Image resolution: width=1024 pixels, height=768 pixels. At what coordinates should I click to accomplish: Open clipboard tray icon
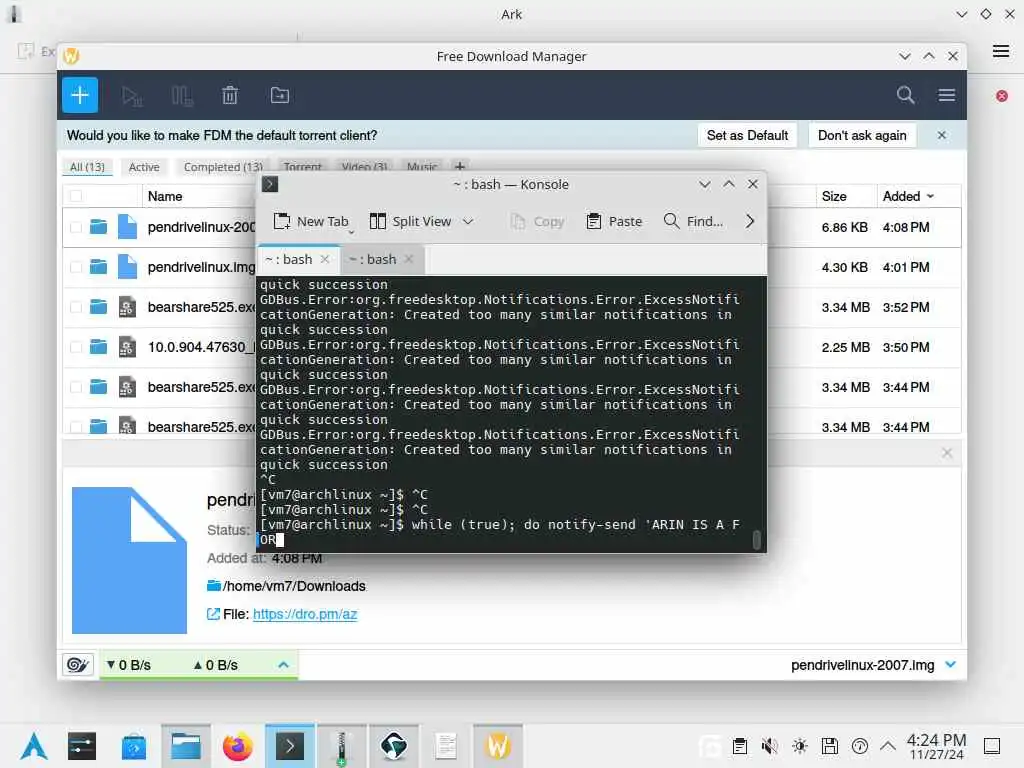[x=739, y=746]
